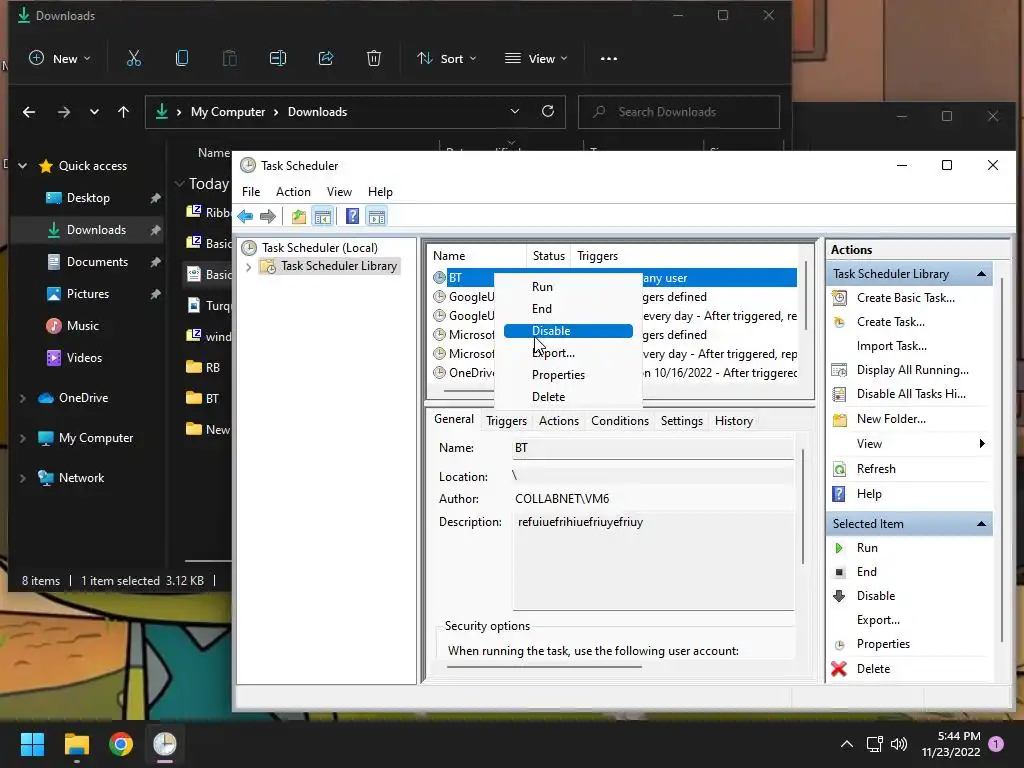Click the task Name field showing BT
The height and width of the screenshot is (768, 1024).
tap(653, 448)
